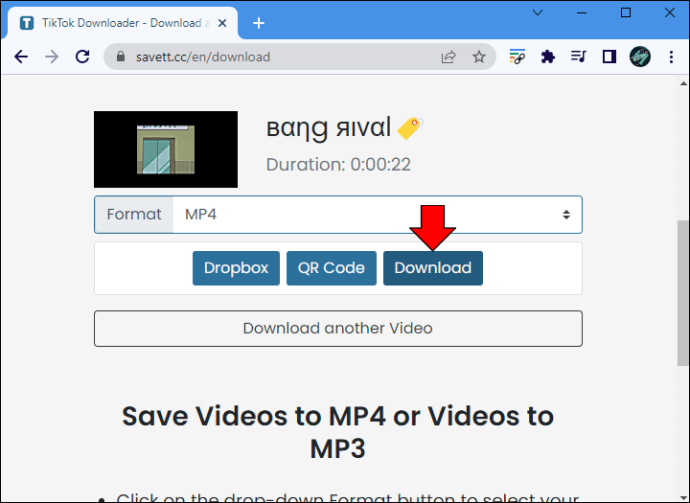Toggle the browser side panel

pos(609,57)
